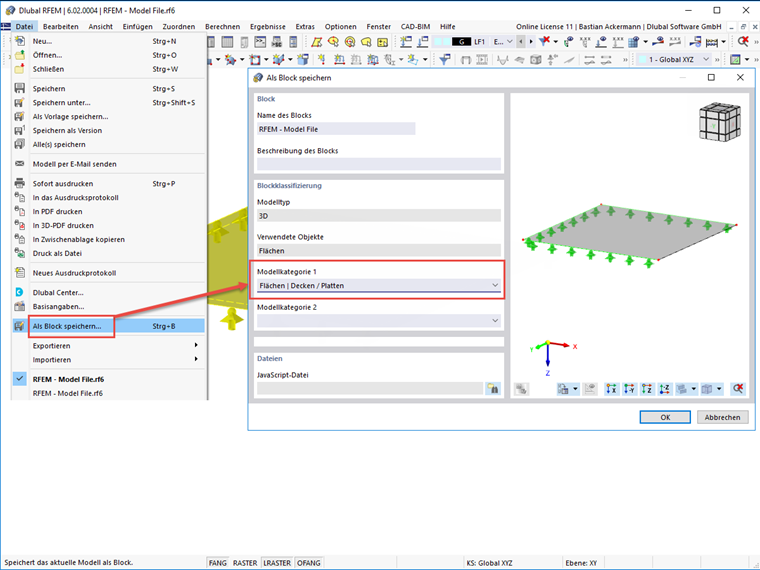Click the view in -Y direction icon
Image resolution: width=760 pixels, height=570 pixels.
629,389
